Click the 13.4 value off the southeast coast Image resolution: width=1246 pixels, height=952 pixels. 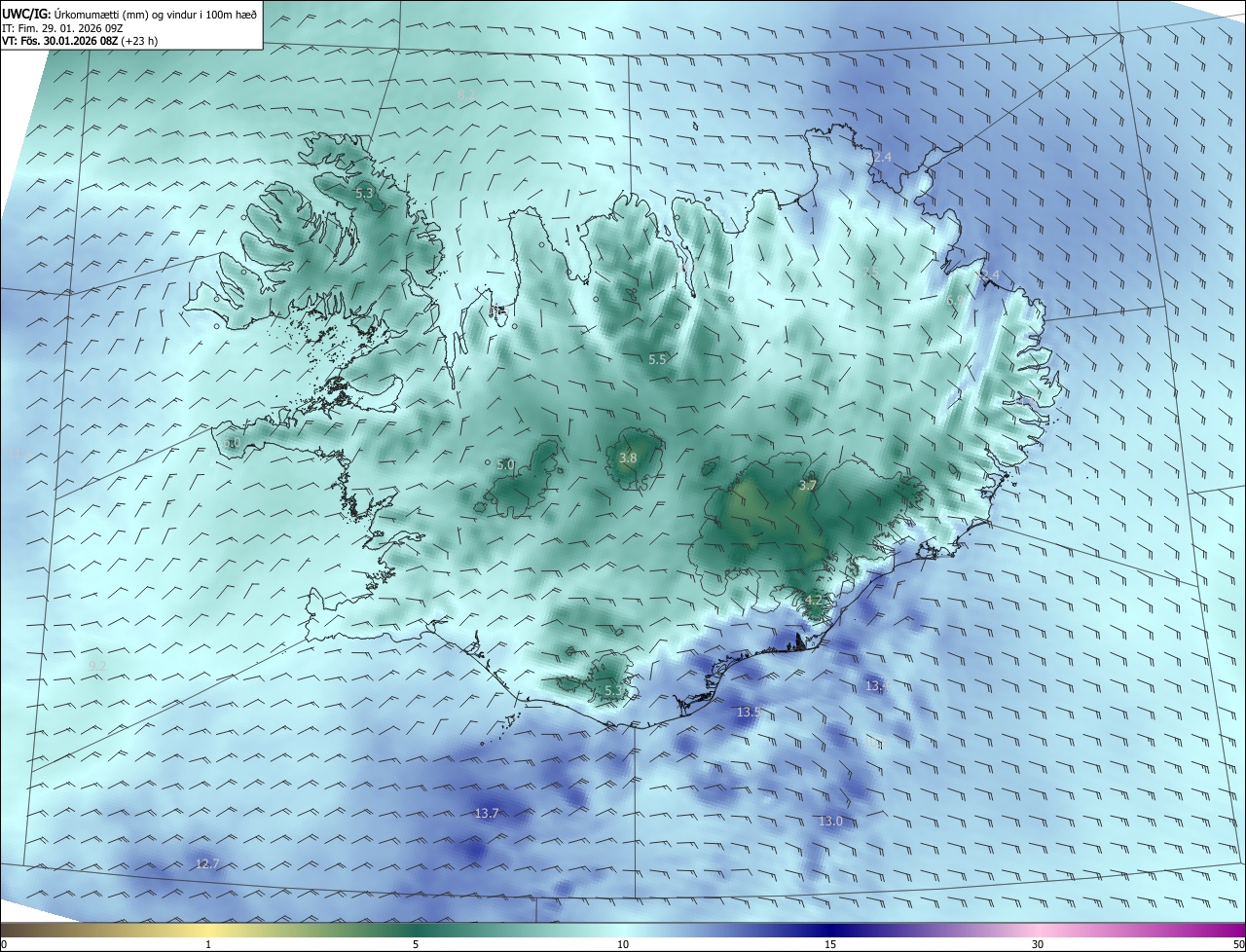click(877, 686)
